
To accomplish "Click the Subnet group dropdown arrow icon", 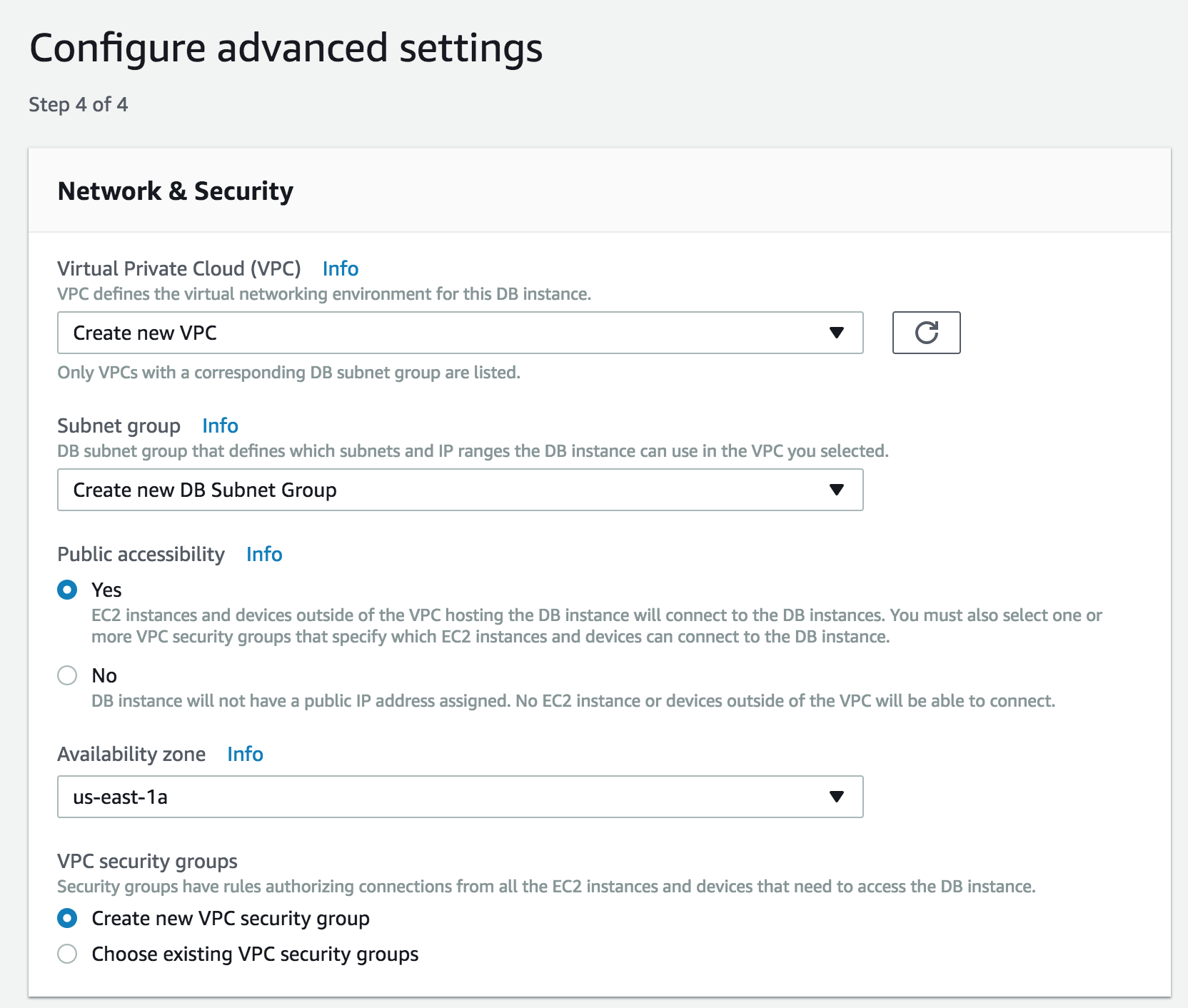I will (837, 490).
